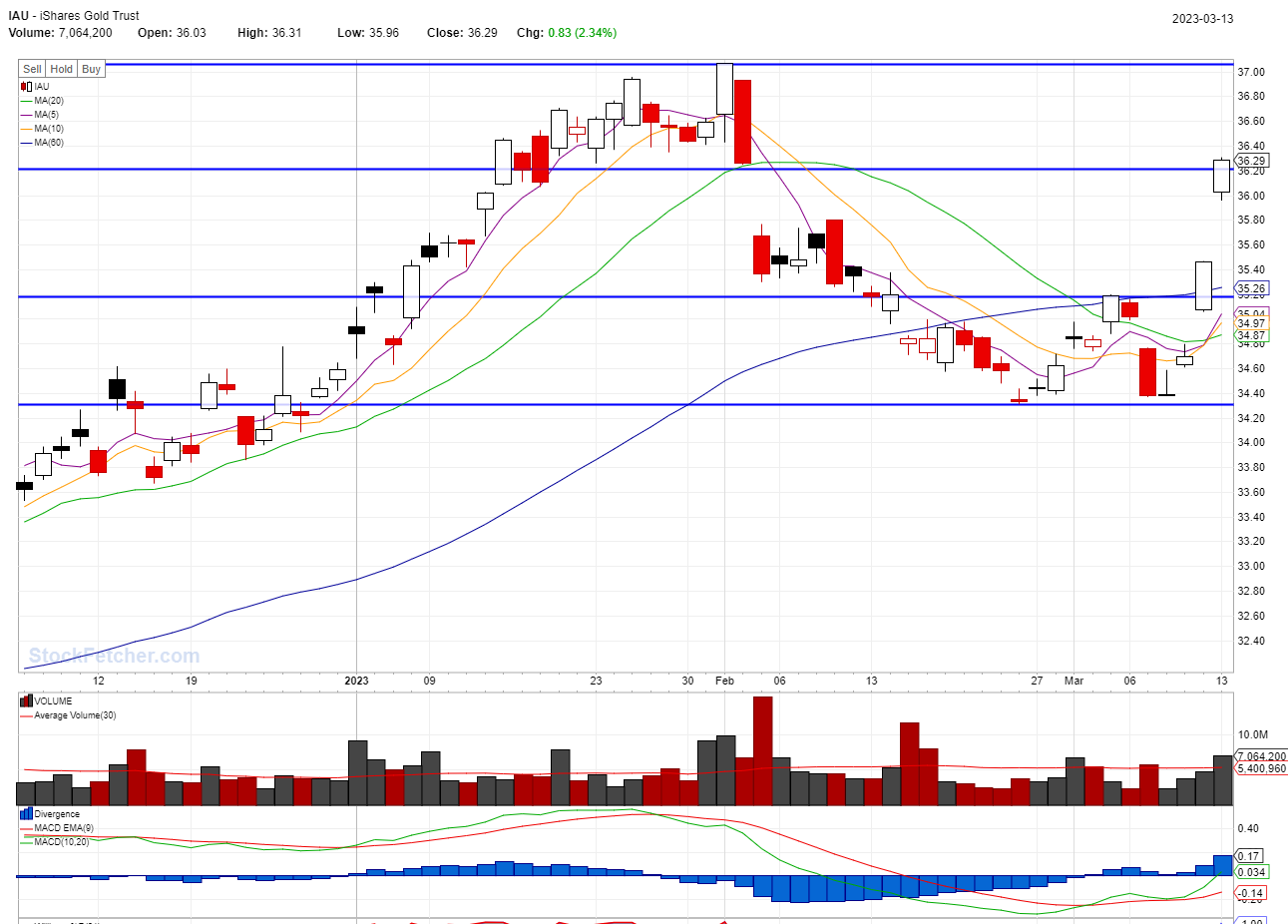Select the Divergence legend entry

coord(50,814)
